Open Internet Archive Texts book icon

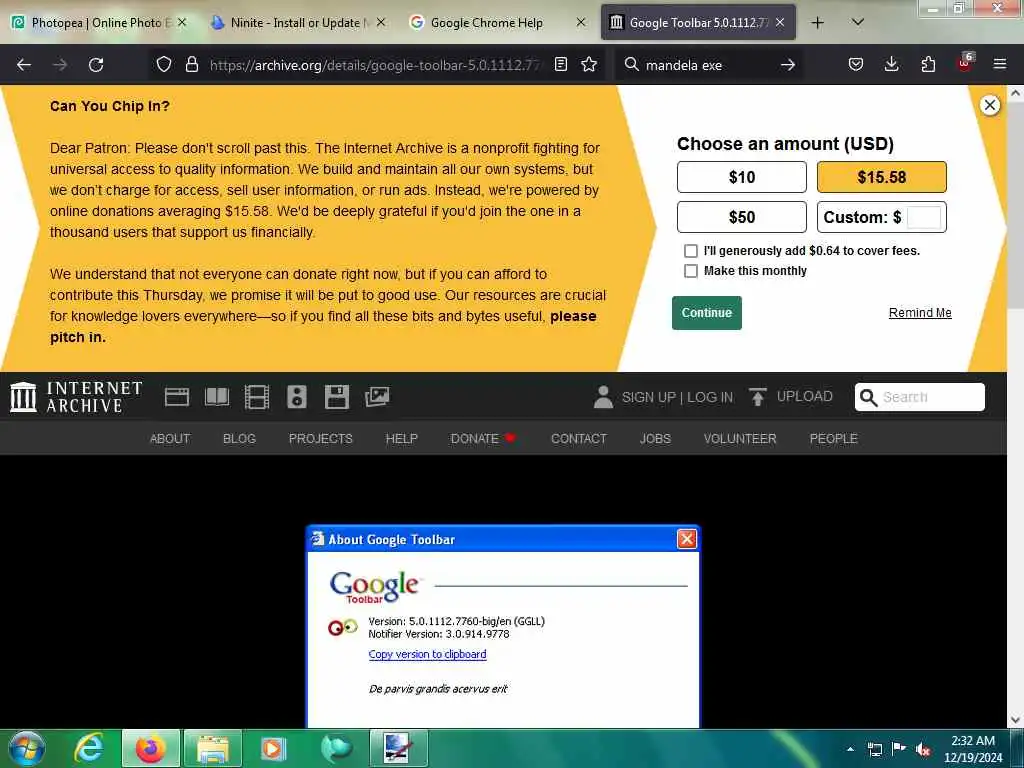click(x=217, y=396)
